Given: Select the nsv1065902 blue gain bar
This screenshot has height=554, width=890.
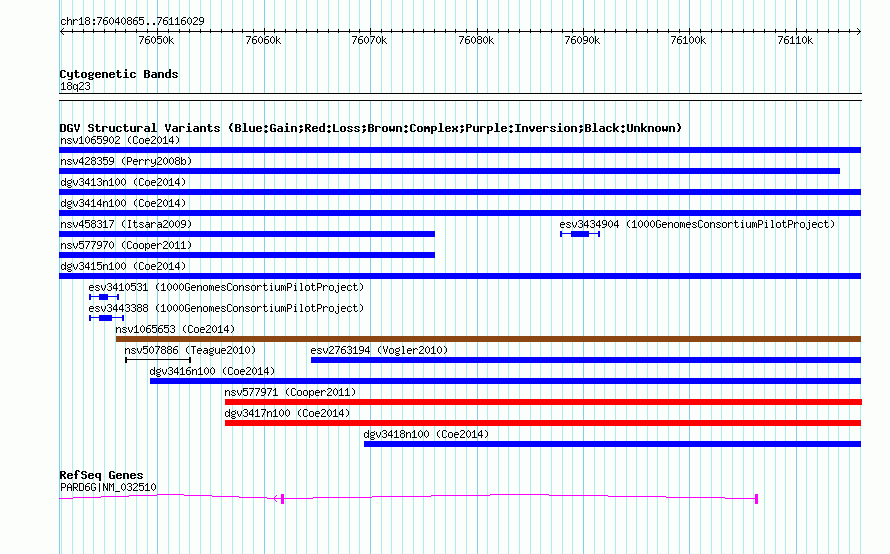Looking at the screenshot, I should [460, 150].
